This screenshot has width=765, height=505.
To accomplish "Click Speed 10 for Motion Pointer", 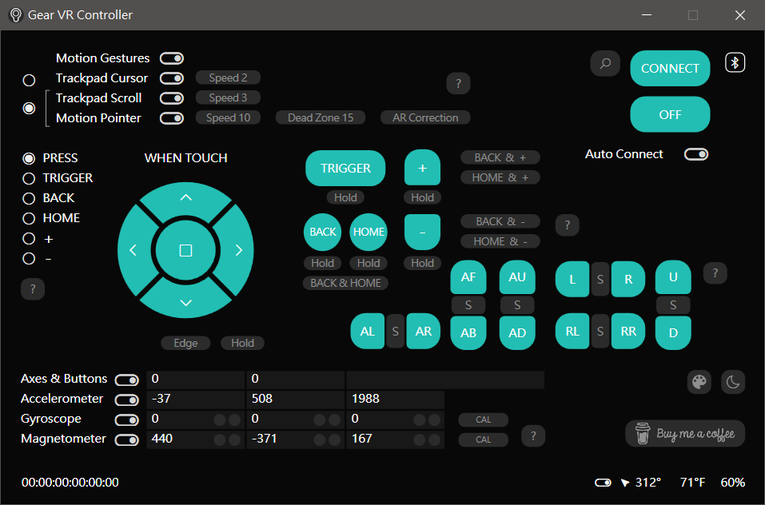I will point(228,118).
